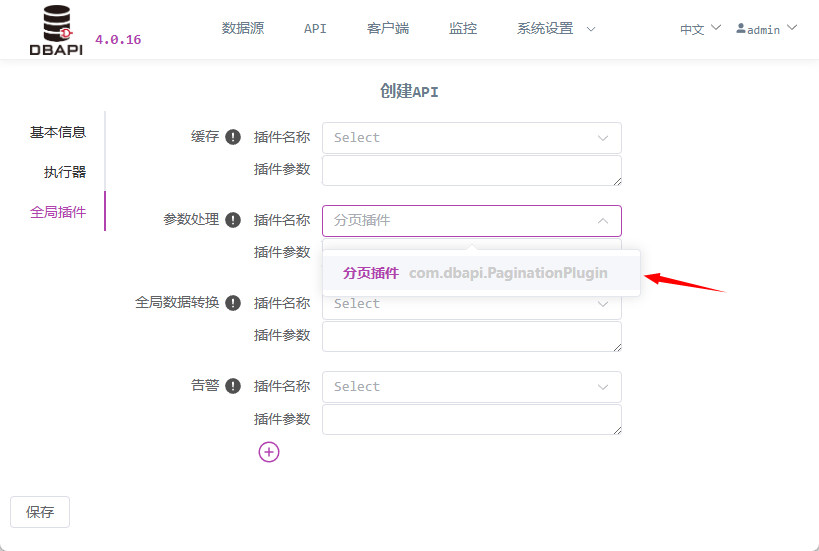Open the cache info tooltip icon
Screen dimensions: 819x551
(x=233, y=137)
